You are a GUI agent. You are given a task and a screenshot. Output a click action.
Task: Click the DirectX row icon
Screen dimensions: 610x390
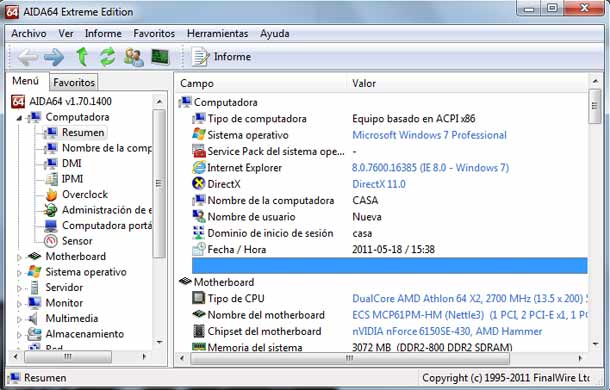[199, 183]
